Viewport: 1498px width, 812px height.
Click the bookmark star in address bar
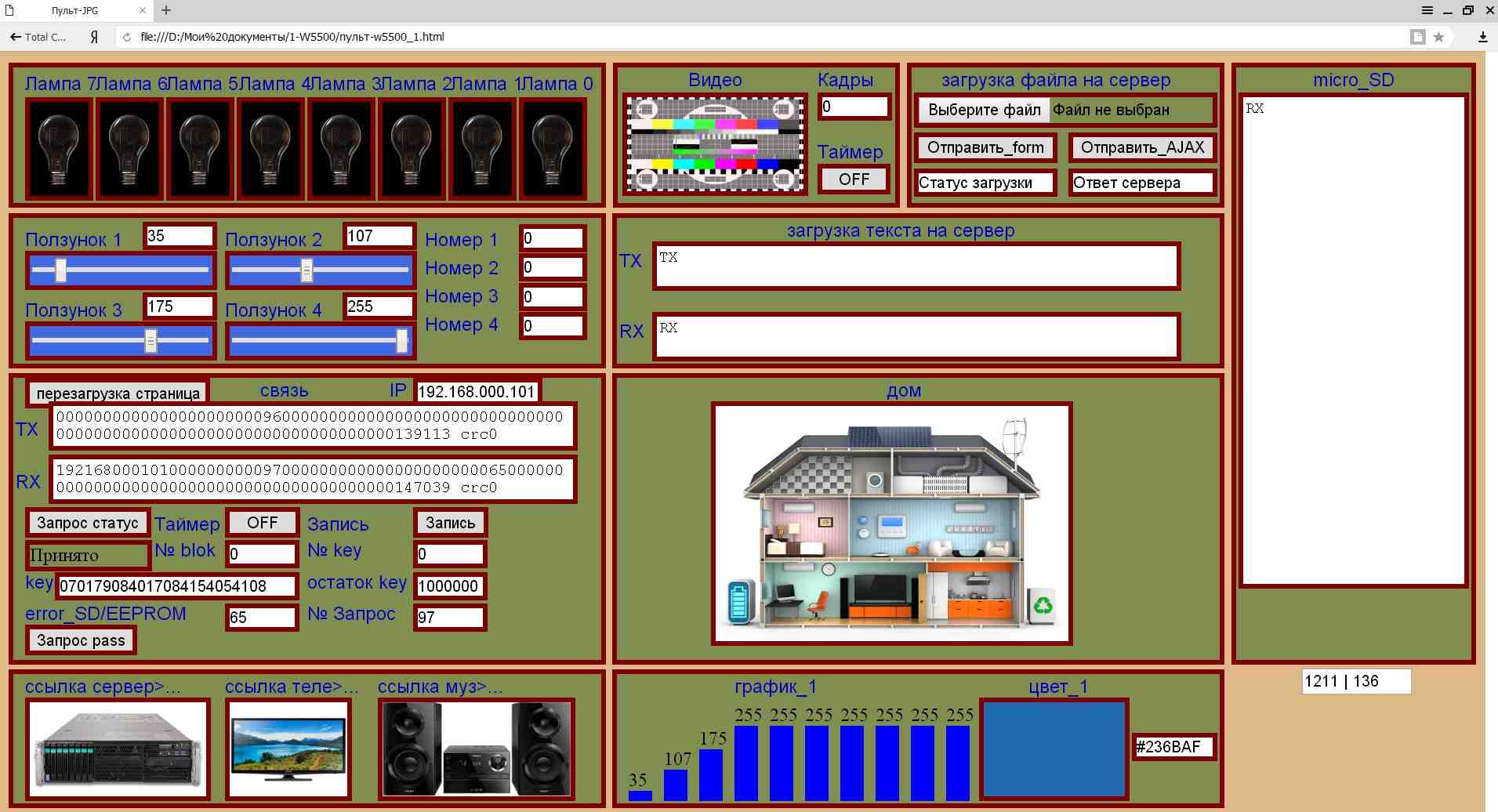click(x=1438, y=37)
